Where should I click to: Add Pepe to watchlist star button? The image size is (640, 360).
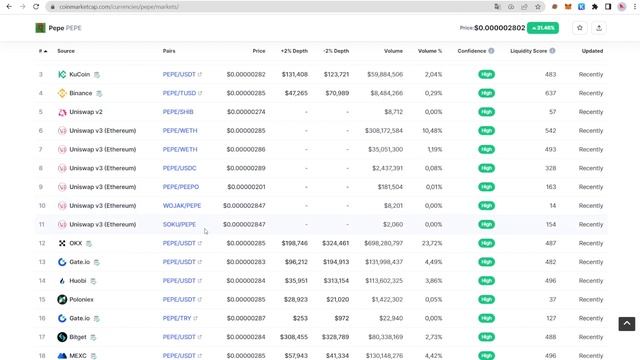[580, 28]
